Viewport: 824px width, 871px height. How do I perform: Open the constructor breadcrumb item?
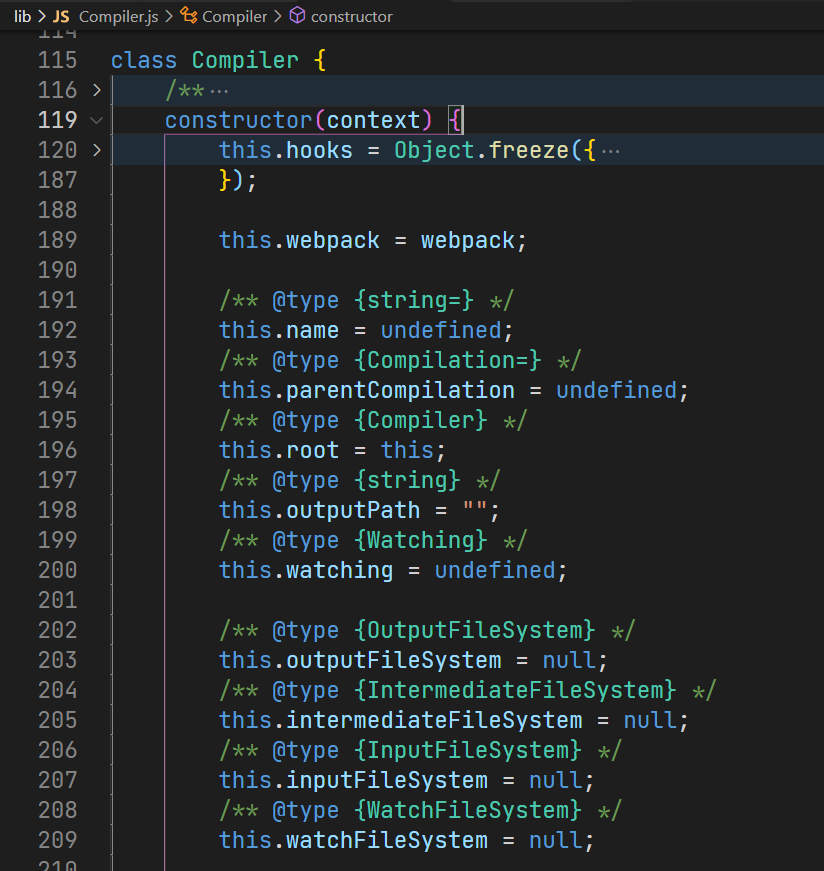(x=351, y=17)
